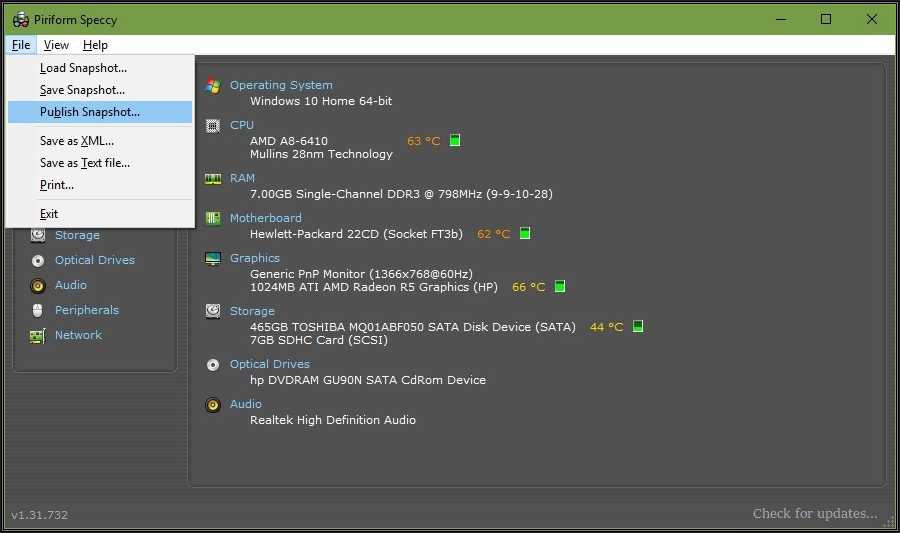Image resolution: width=900 pixels, height=533 pixels.
Task: Select Print from File menu
Action: click(100, 185)
